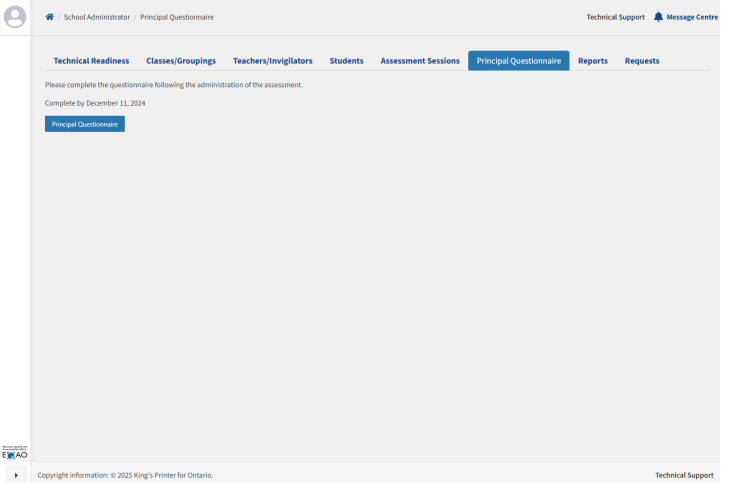
Task: Open the Technical Readiness tab
Action: (x=91, y=61)
